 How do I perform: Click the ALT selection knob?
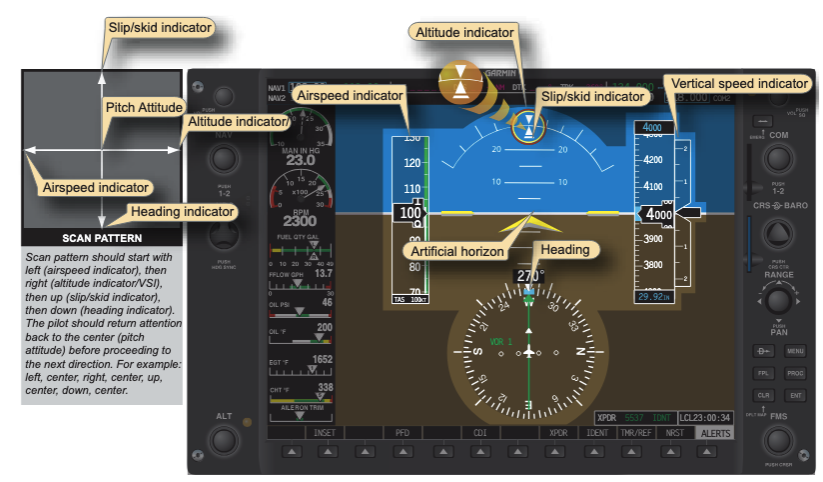click(224, 441)
